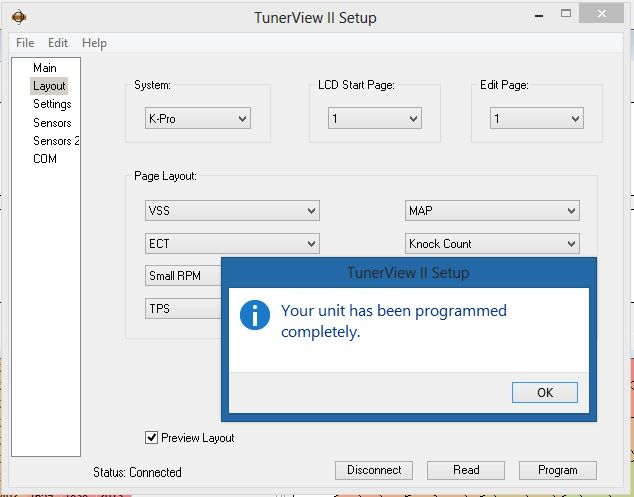This screenshot has width=634, height=497.
Task: Open the Knock Count dropdown
Action: coord(492,243)
